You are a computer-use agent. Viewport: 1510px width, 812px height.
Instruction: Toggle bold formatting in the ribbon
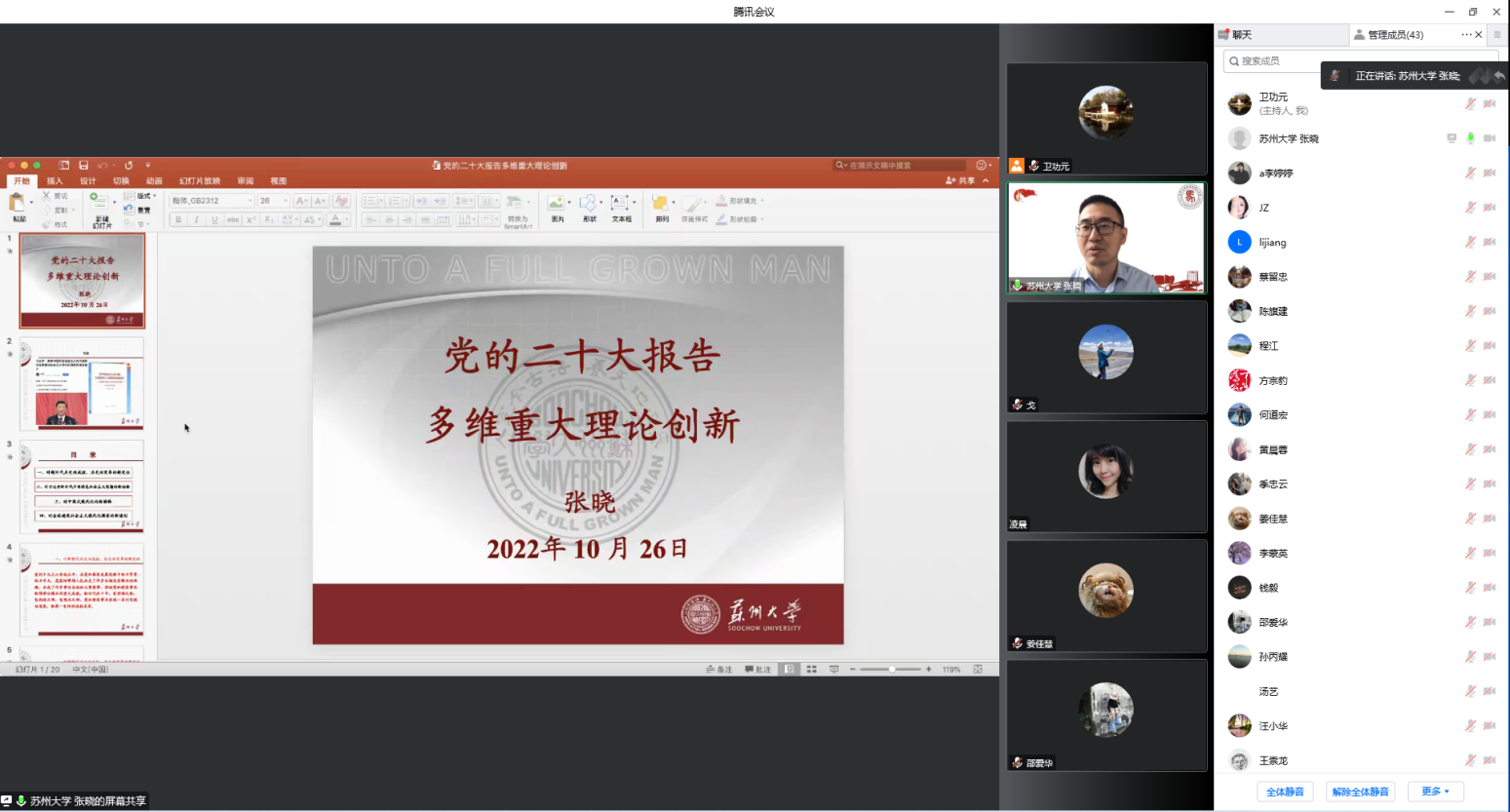coord(178,220)
